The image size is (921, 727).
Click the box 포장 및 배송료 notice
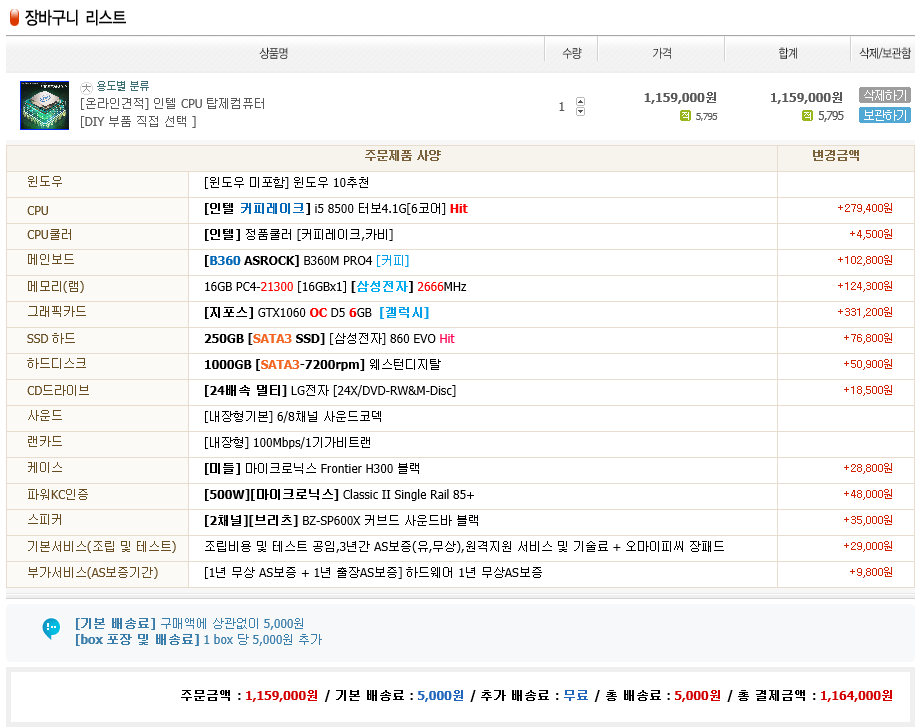click(199, 640)
